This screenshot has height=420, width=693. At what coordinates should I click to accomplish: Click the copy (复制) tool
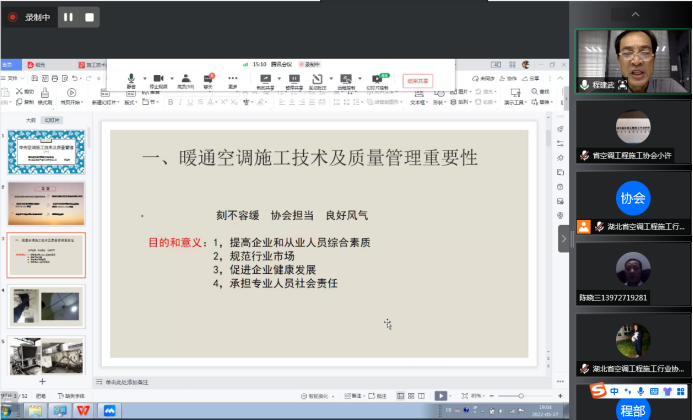pyautogui.click(x=25, y=102)
